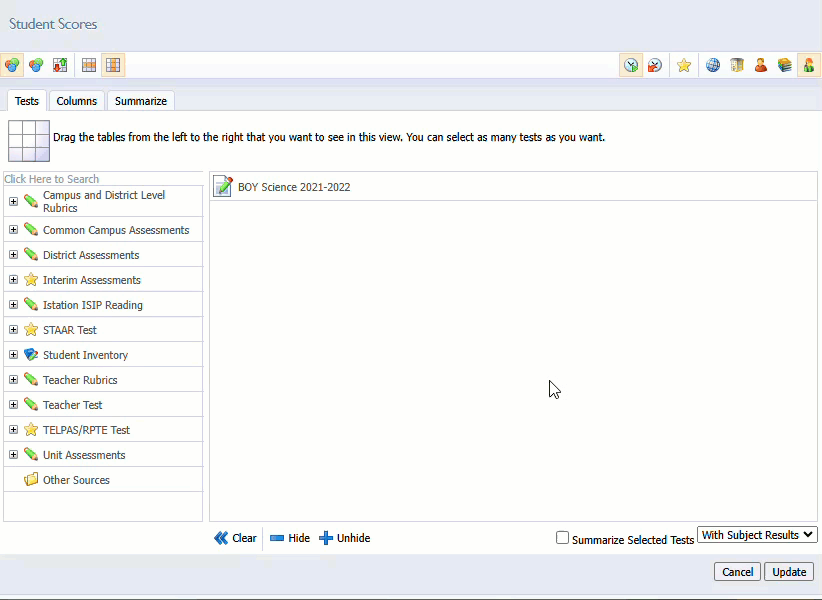Image resolution: width=822 pixels, height=600 pixels.
Task: Click the Student Inventory blue icon
Action: (x=31, y=355)
